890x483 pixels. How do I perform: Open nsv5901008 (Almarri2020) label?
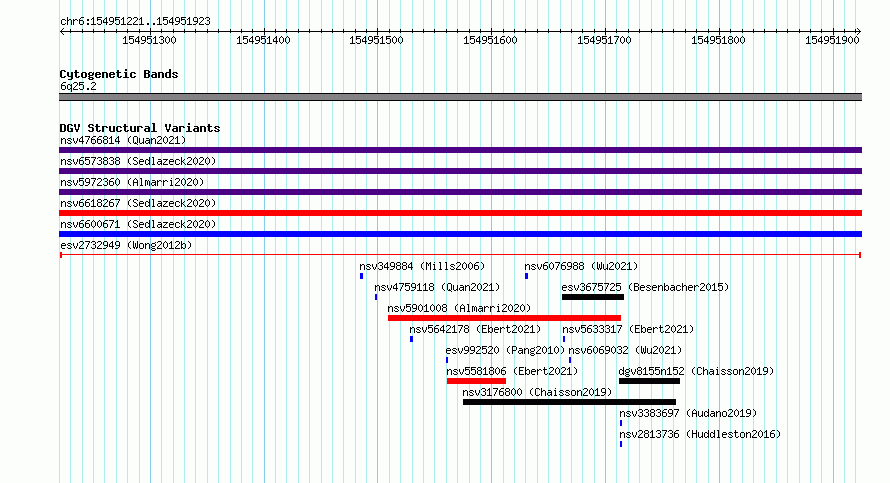[459, 308]
